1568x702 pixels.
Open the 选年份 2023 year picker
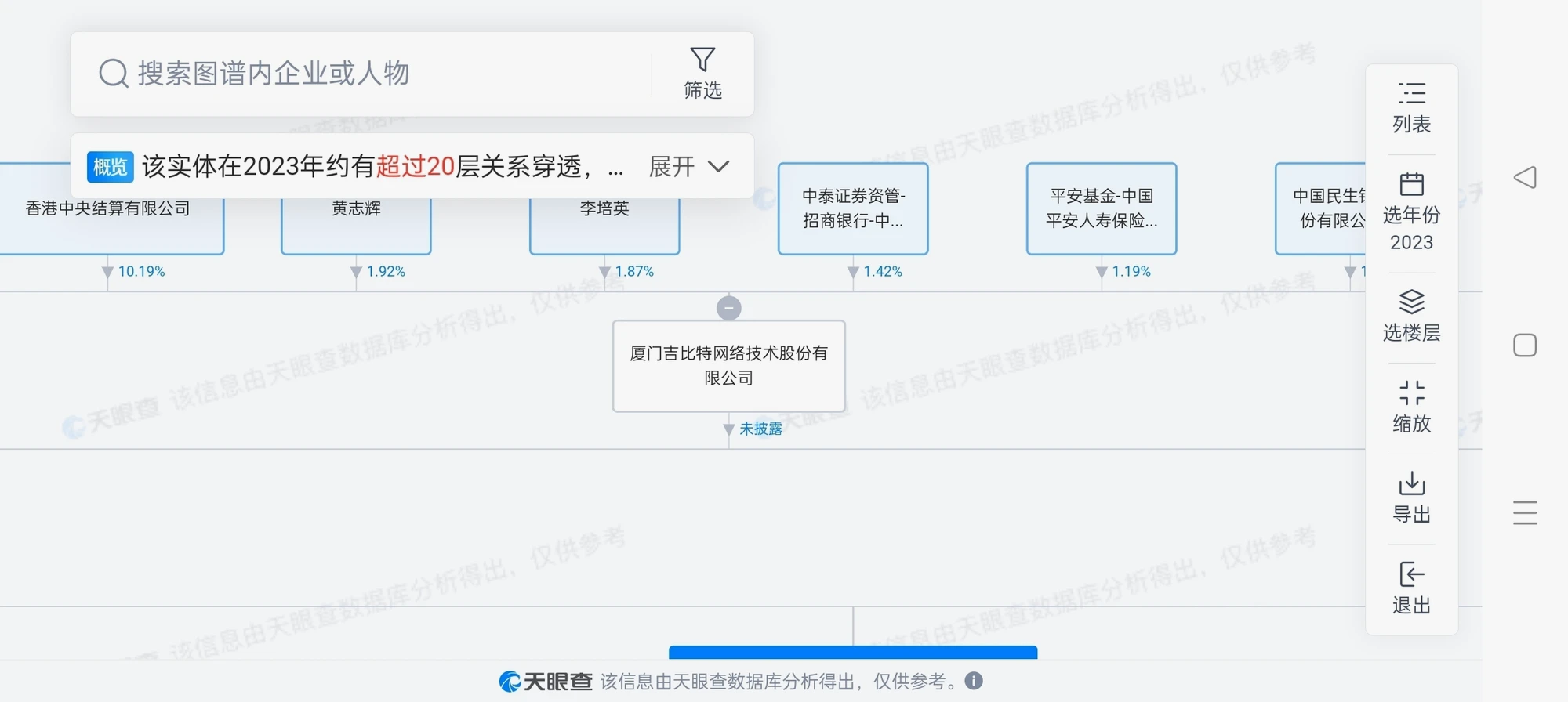point(1411,212)
